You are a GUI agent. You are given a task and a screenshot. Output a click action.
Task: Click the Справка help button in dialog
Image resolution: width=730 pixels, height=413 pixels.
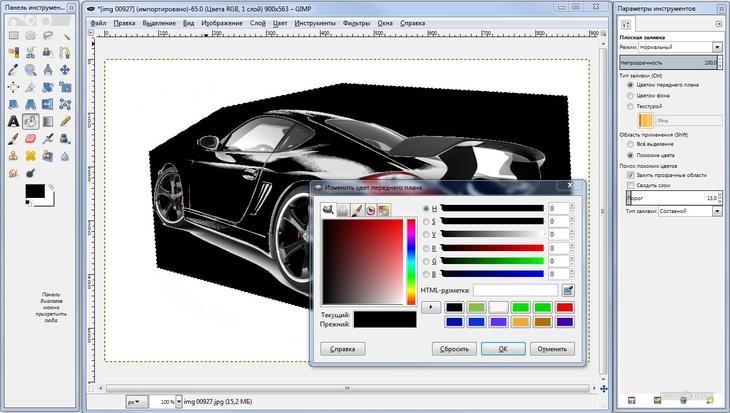coord(343,349)
